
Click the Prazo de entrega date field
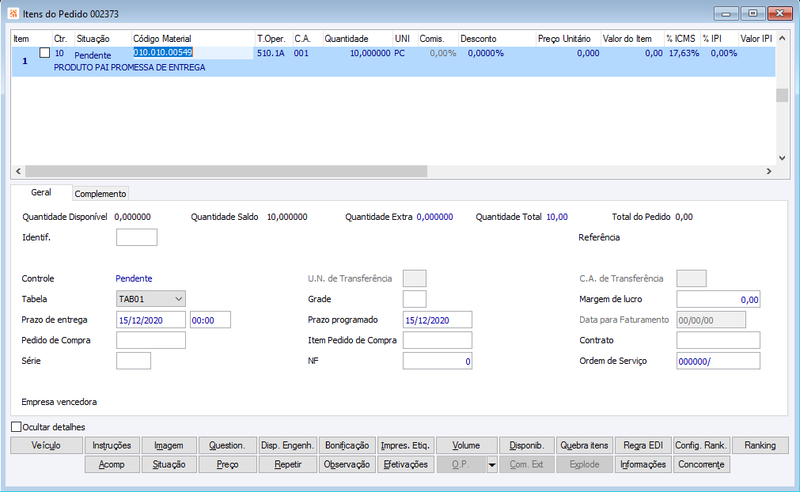tap(151, 320)
